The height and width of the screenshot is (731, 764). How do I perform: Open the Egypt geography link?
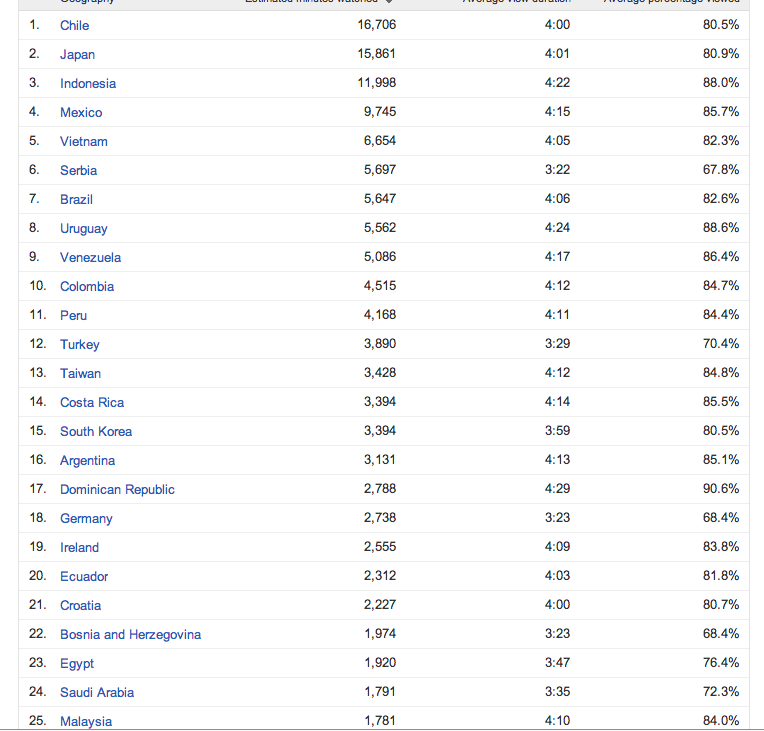(77, 663)
